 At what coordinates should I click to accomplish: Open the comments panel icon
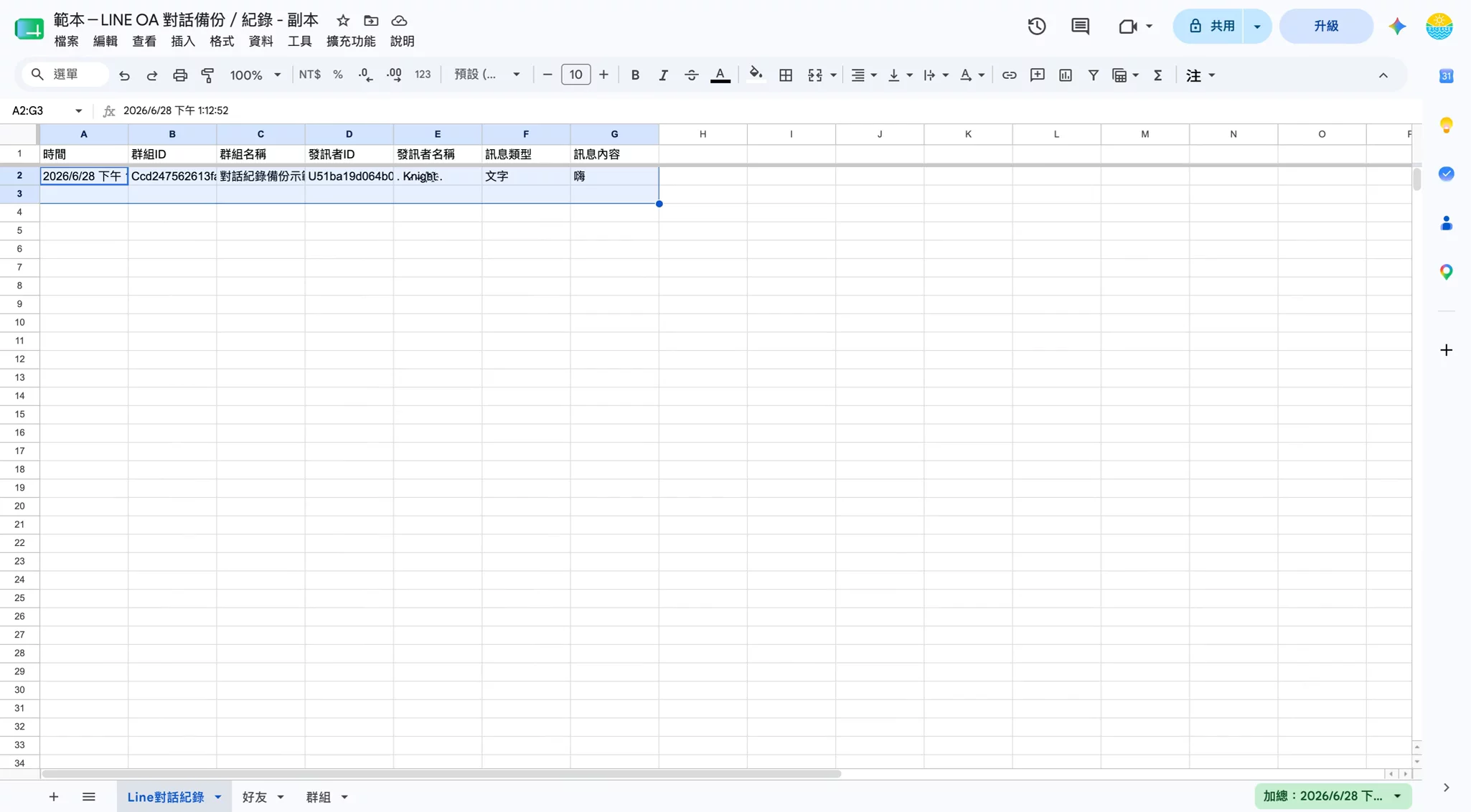coord(1080,27)
